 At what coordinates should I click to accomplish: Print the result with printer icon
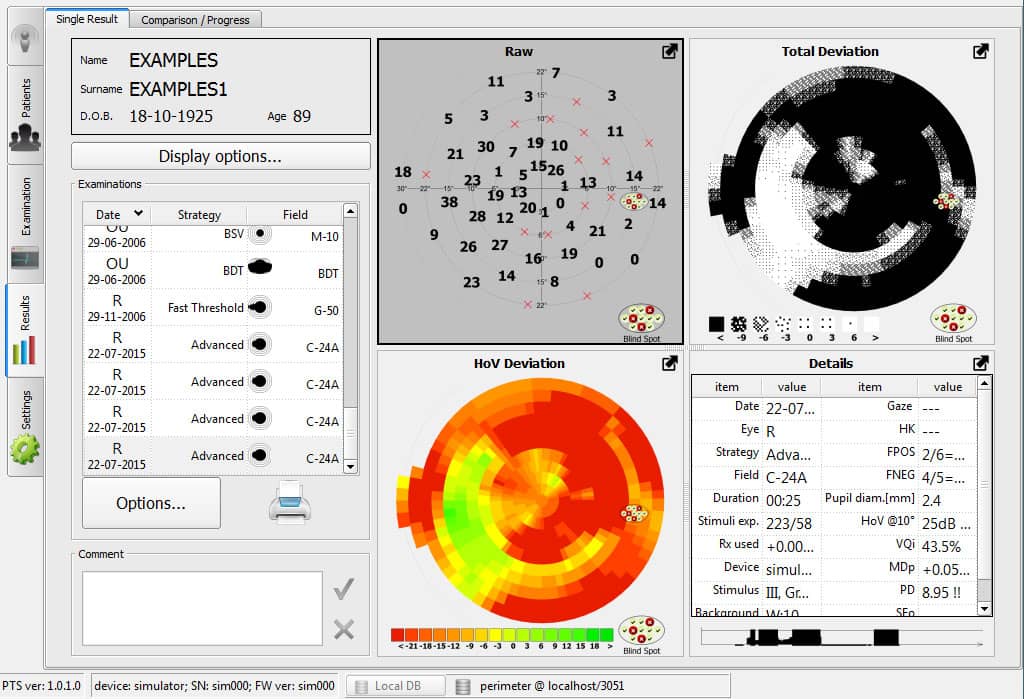pyautogui.click(x=290, y=502)
